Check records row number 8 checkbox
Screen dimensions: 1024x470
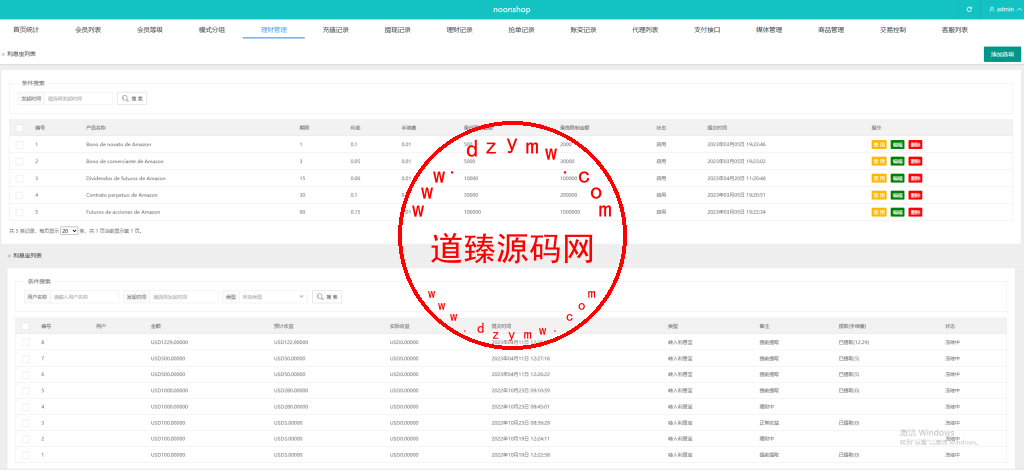25,342
